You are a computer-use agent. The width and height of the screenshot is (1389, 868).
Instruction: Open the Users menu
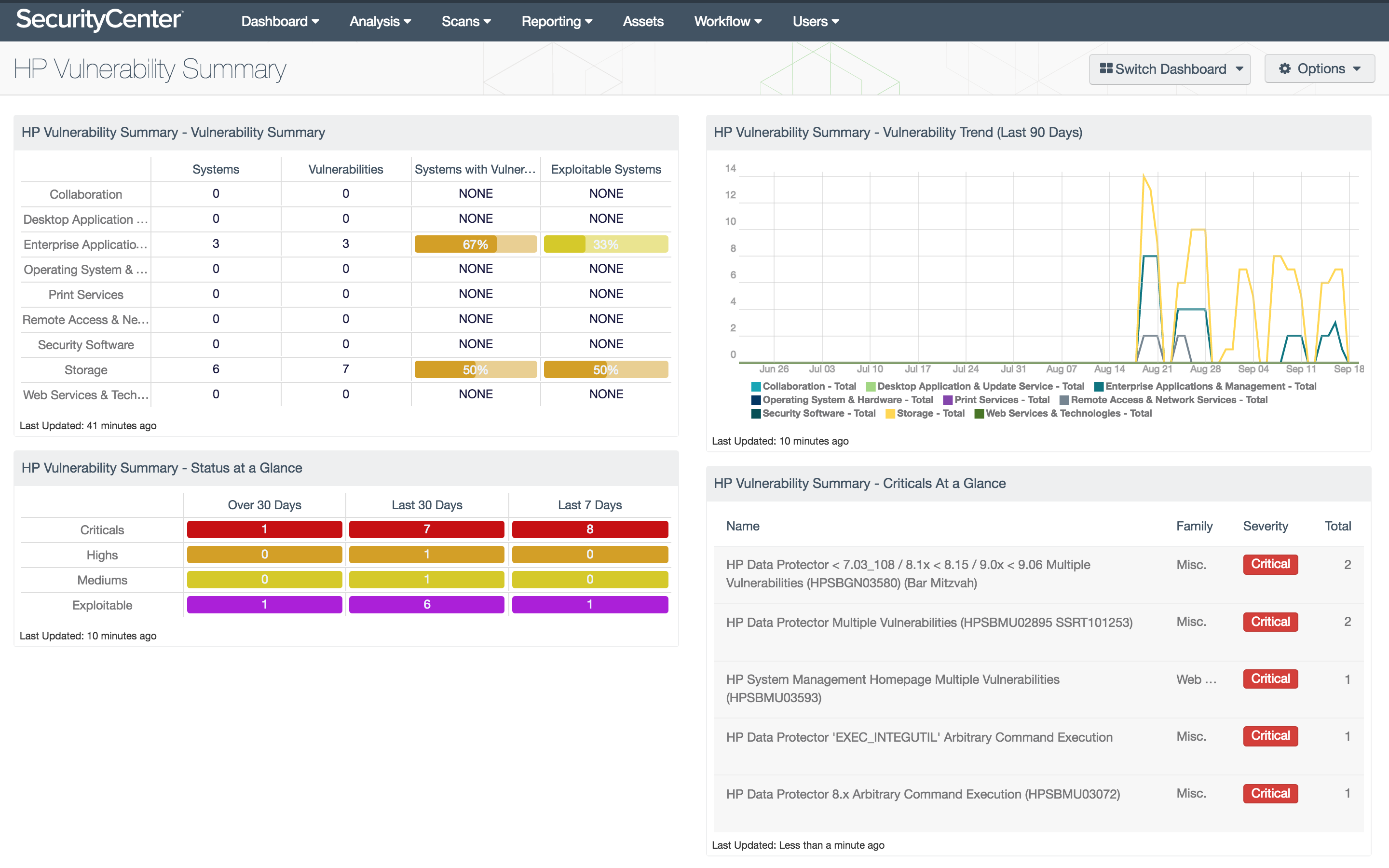coord(816,21)
